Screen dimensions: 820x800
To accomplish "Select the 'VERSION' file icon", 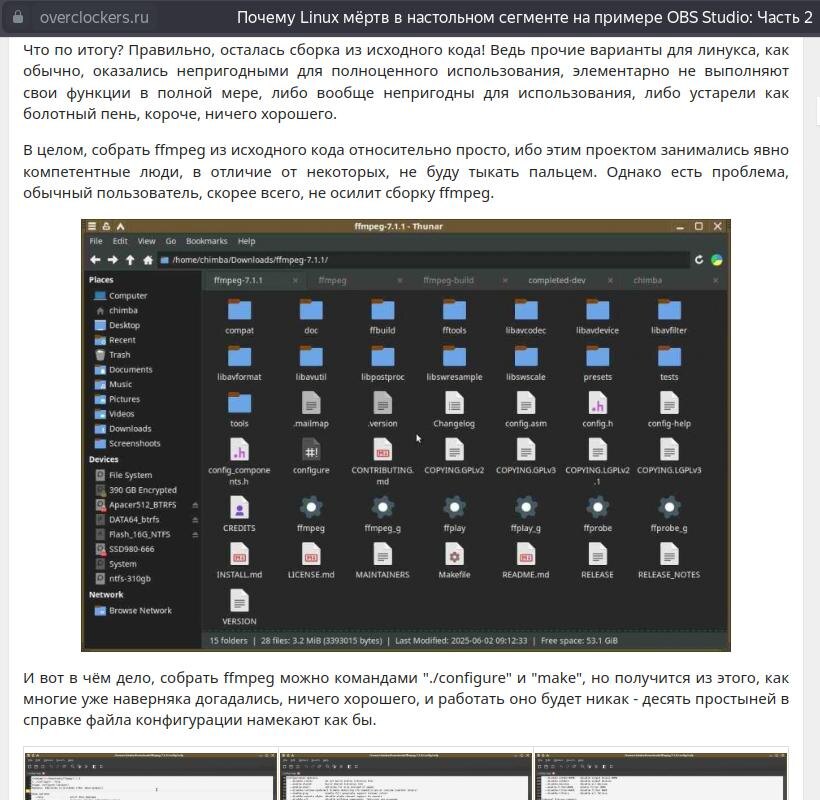I will (240, 601).
